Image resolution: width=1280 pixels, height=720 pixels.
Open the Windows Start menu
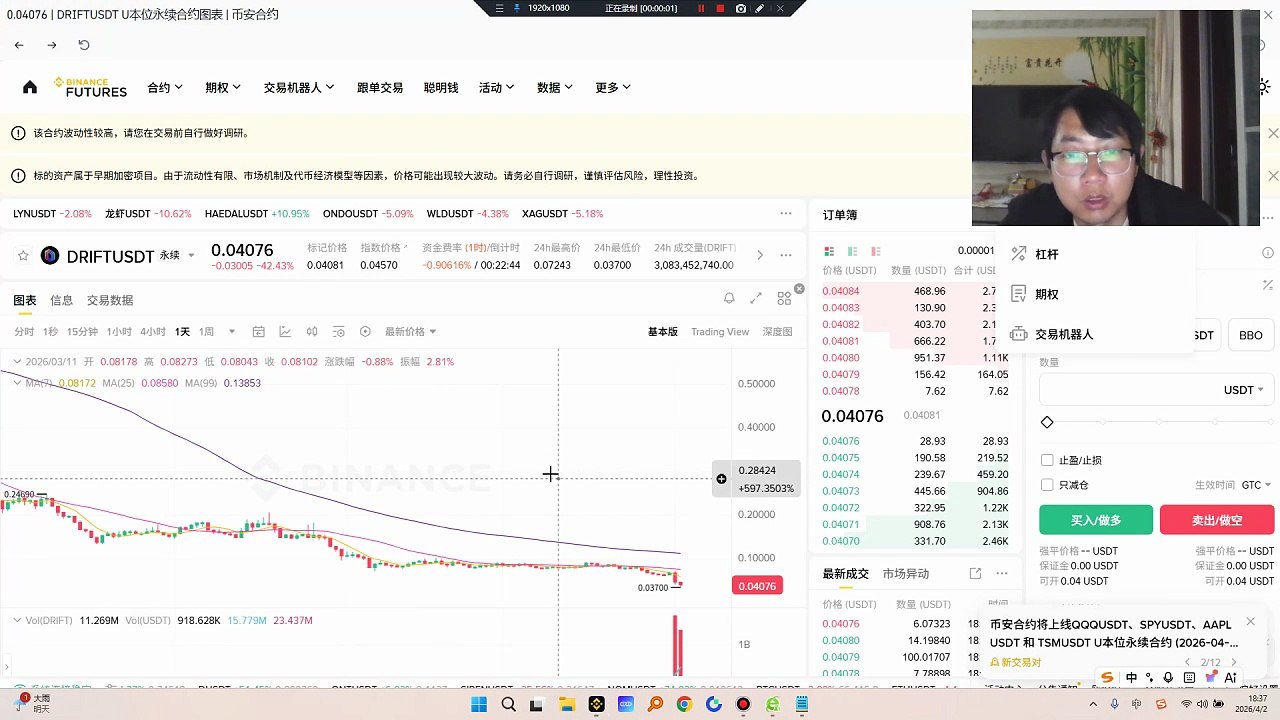(479, 704)
